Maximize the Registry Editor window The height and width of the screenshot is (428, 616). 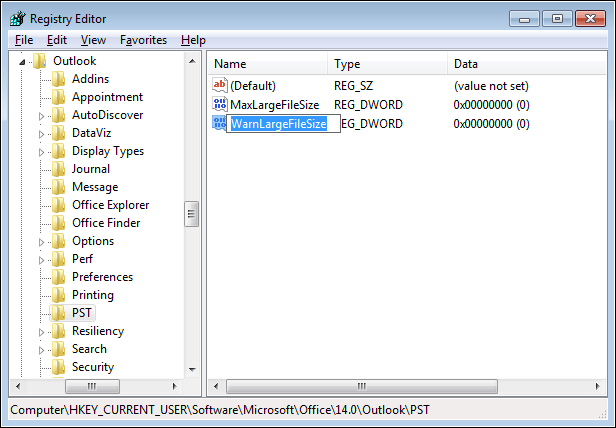tap(557, 18)
